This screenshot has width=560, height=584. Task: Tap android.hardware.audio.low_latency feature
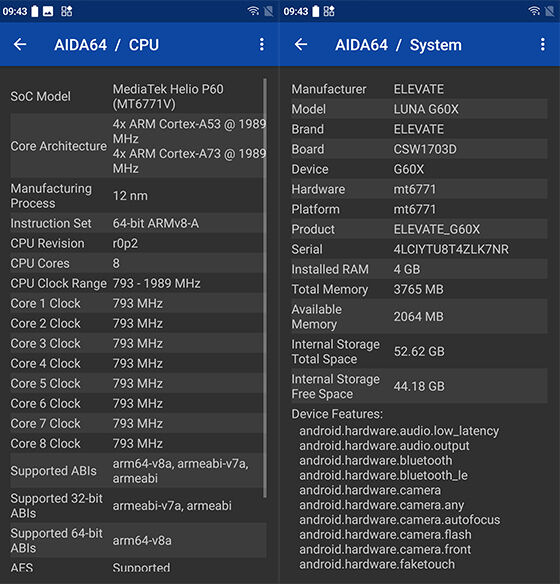(399, 431)
